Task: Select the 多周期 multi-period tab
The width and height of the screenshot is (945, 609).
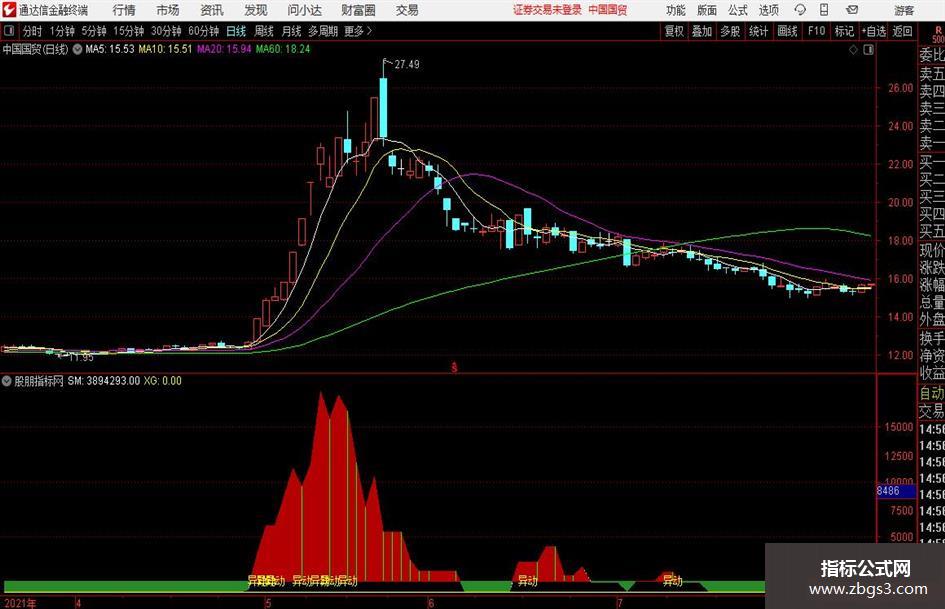Action: pos(323,31)
